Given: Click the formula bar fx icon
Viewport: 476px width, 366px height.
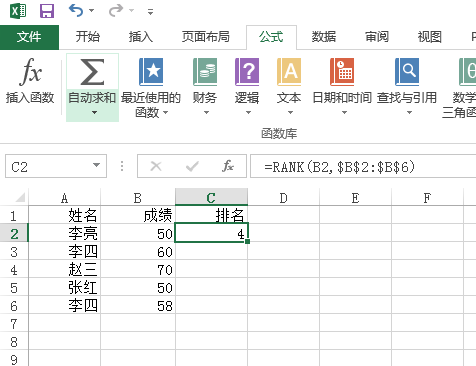Looking at the screenshot, I should pos(228,166).
